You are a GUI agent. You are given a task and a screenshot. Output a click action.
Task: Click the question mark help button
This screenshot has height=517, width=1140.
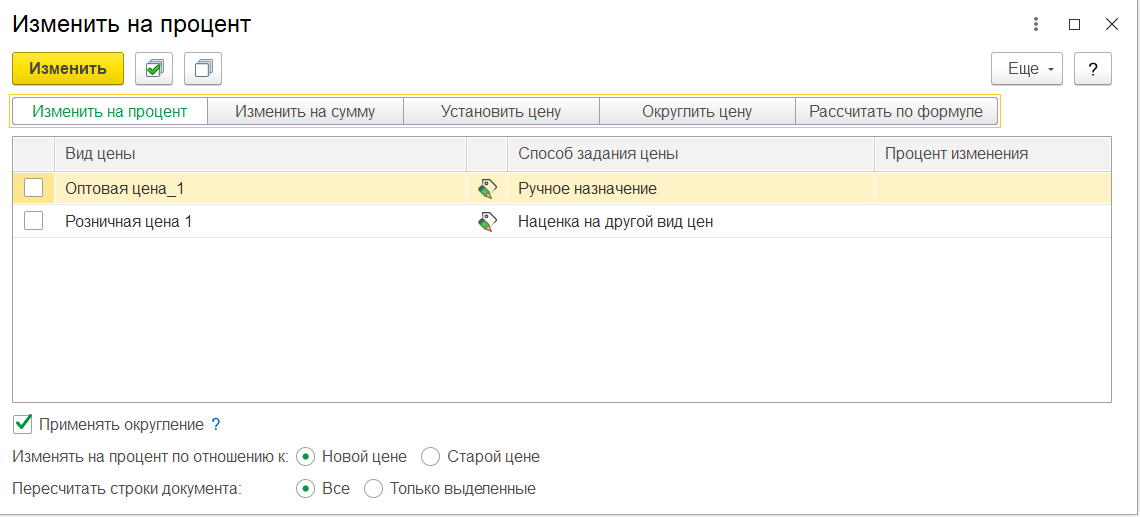pos(1093,69)
